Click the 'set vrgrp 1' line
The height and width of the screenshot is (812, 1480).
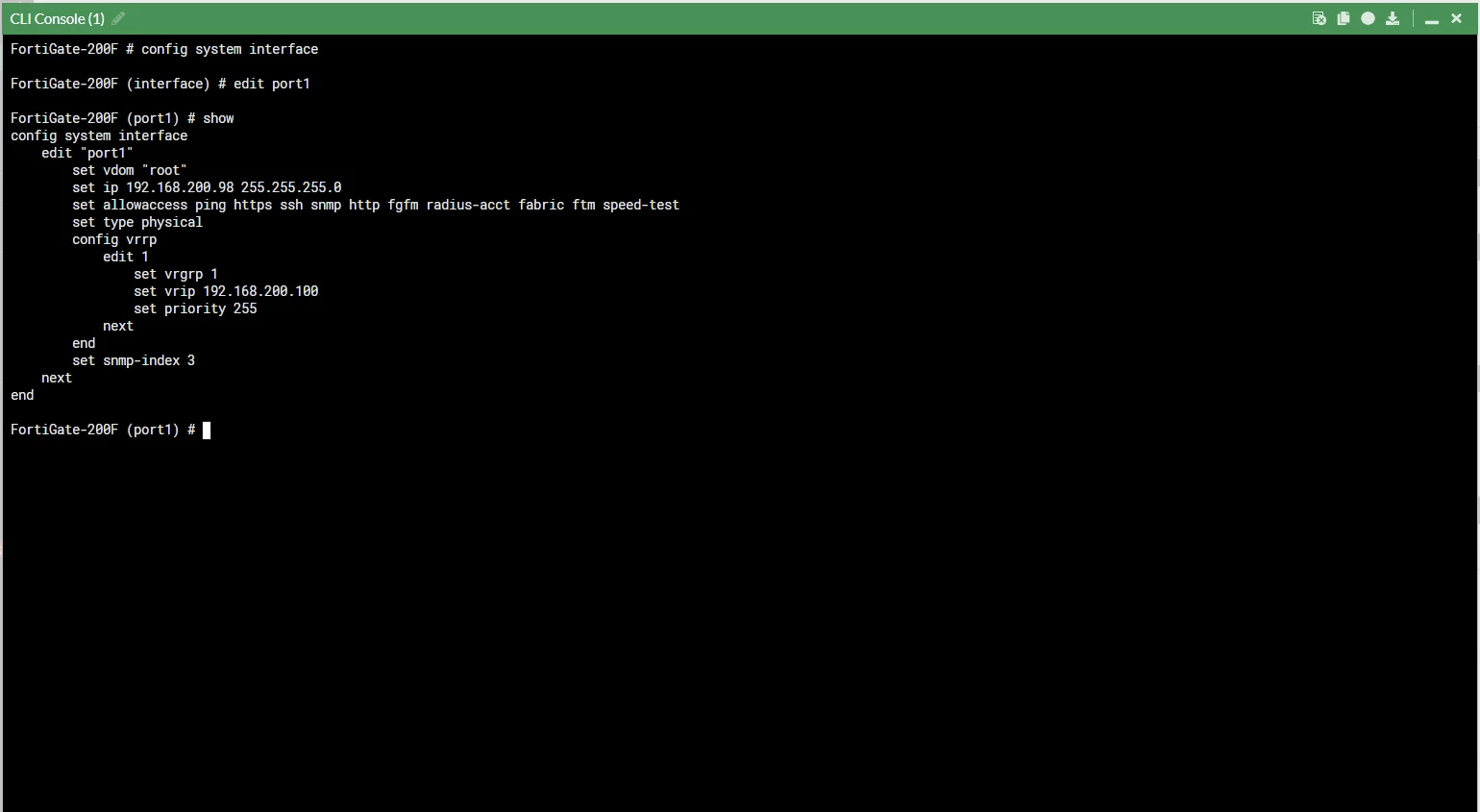[176, 274]
